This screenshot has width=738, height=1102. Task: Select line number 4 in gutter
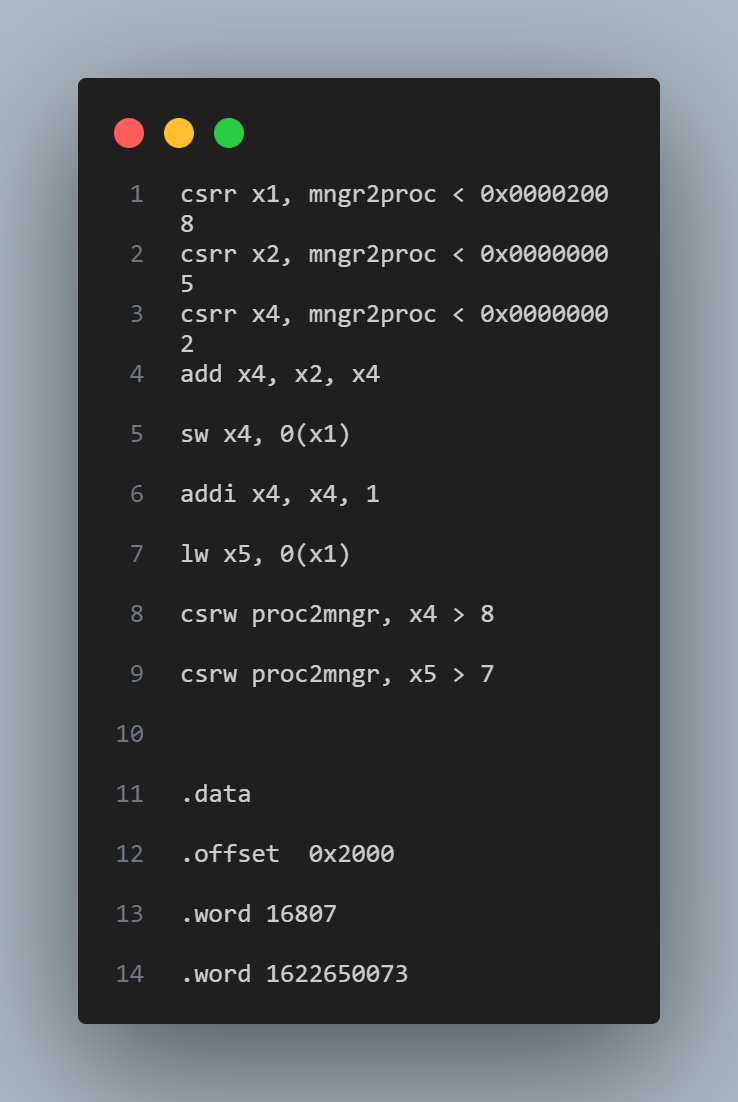[x=137, y=374]
